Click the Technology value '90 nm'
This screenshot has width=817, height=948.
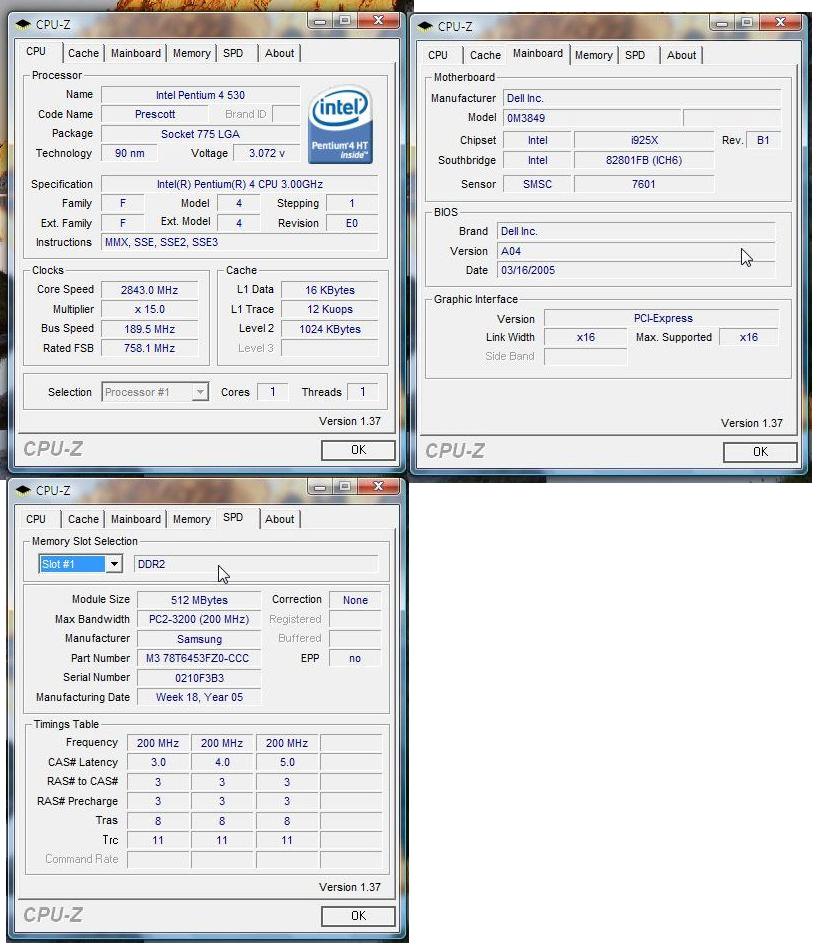(129, 153)
